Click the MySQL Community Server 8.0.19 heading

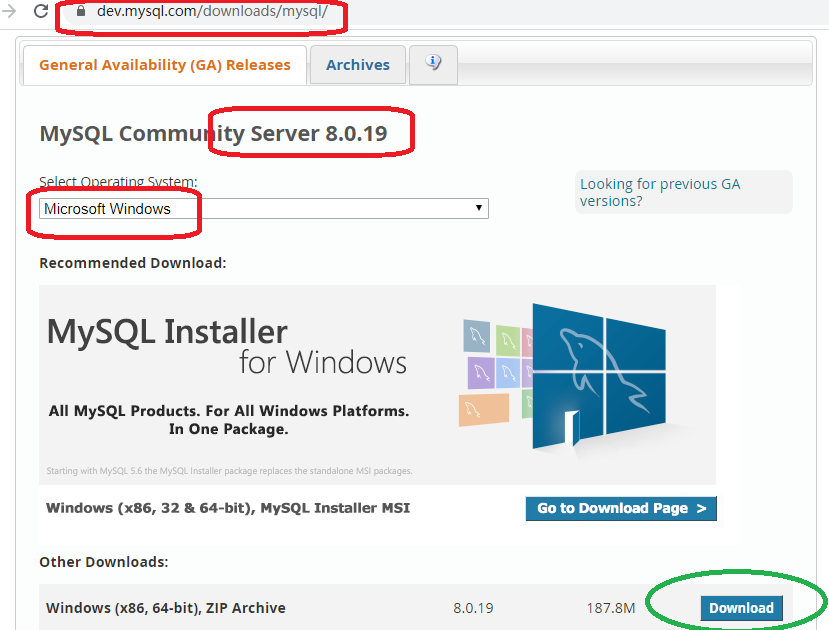point(214,133)
